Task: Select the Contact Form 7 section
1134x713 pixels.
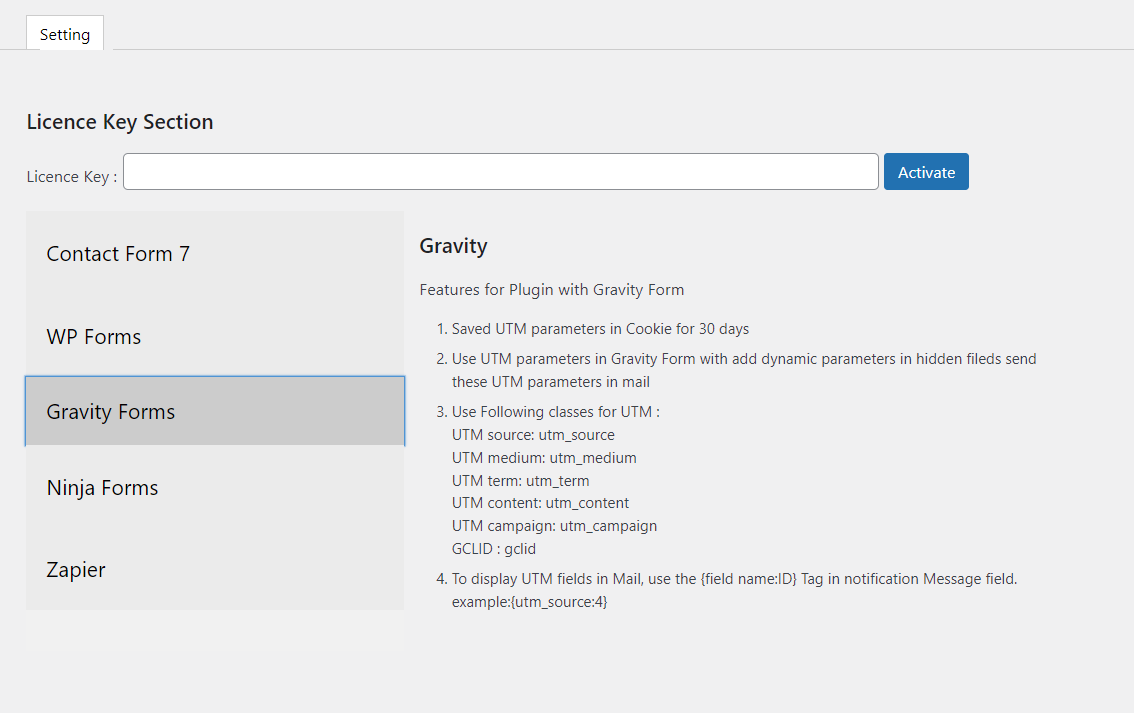Action: coord(117,253)
